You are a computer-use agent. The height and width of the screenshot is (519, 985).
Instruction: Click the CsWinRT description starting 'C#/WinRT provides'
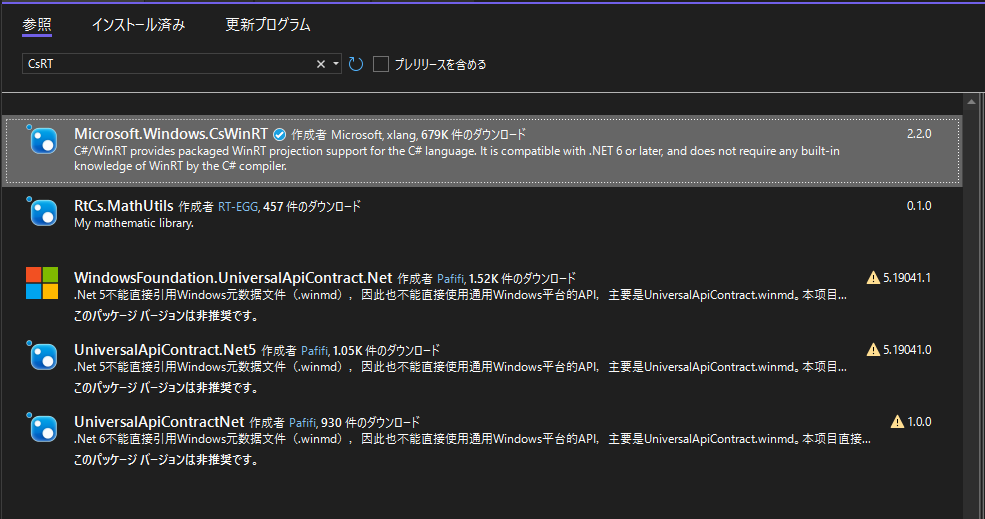click(x=457, y=158)
